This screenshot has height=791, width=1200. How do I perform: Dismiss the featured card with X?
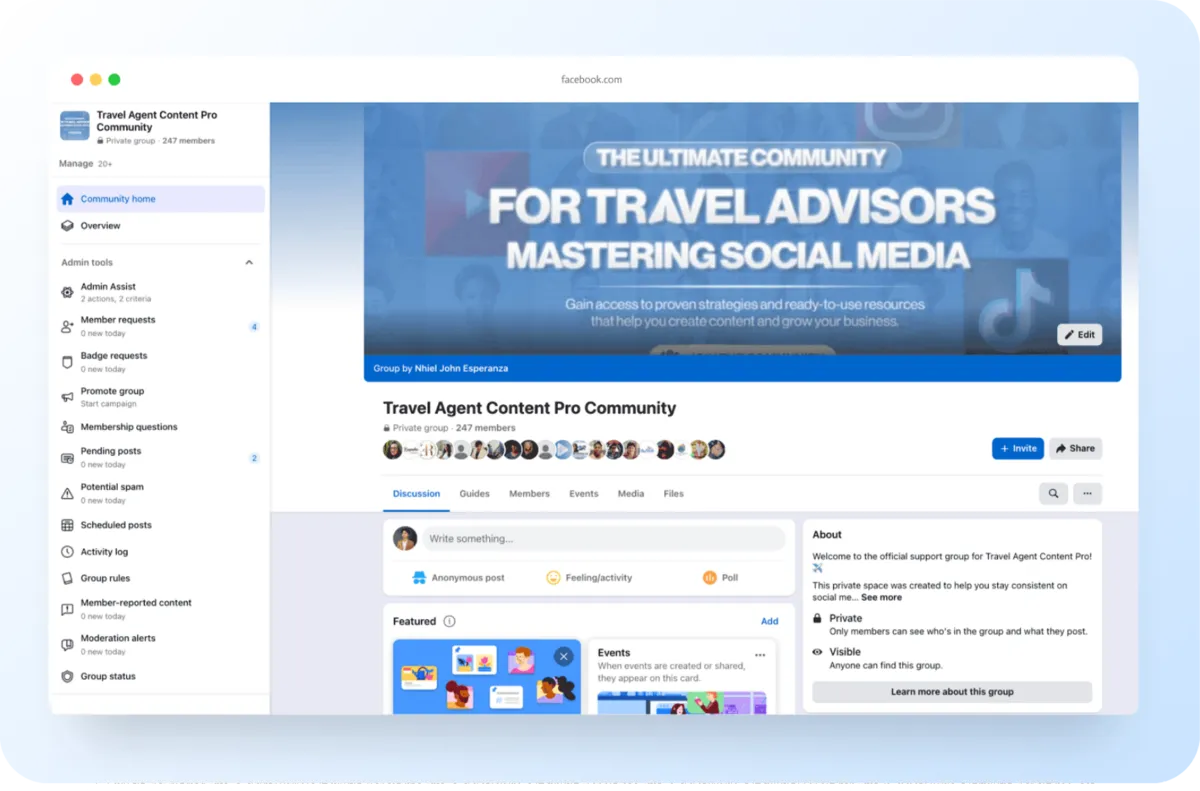564,657
